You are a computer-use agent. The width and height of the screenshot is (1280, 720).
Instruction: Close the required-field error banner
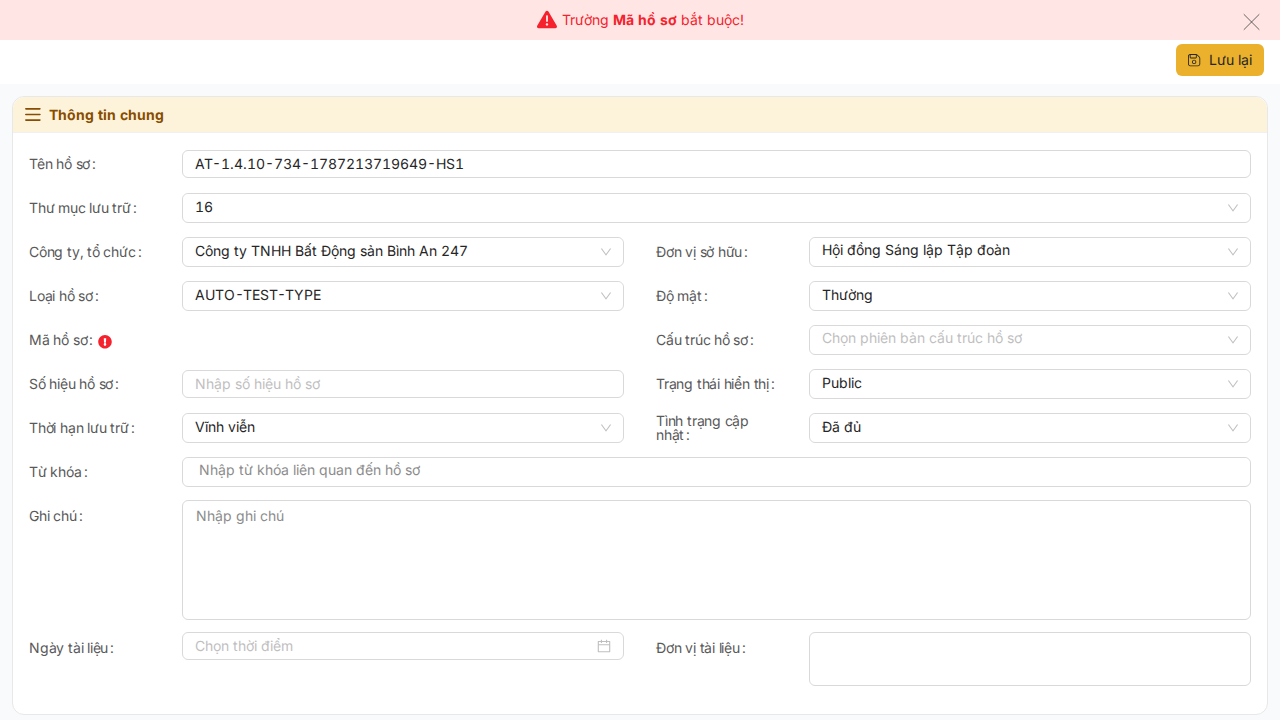pos(1251,21)
